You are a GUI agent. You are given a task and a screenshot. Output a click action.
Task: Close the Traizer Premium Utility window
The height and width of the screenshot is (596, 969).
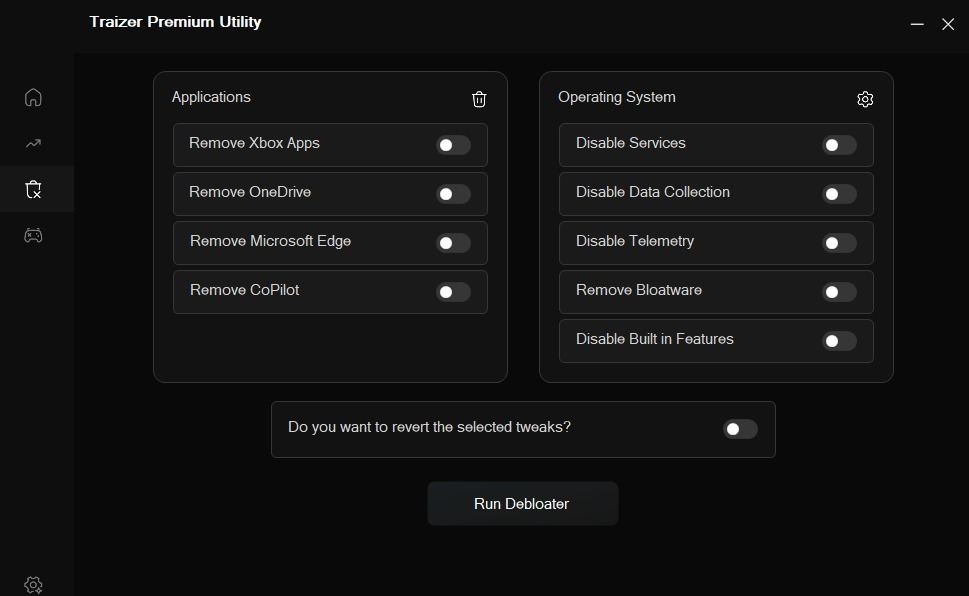tap(948, 24)
